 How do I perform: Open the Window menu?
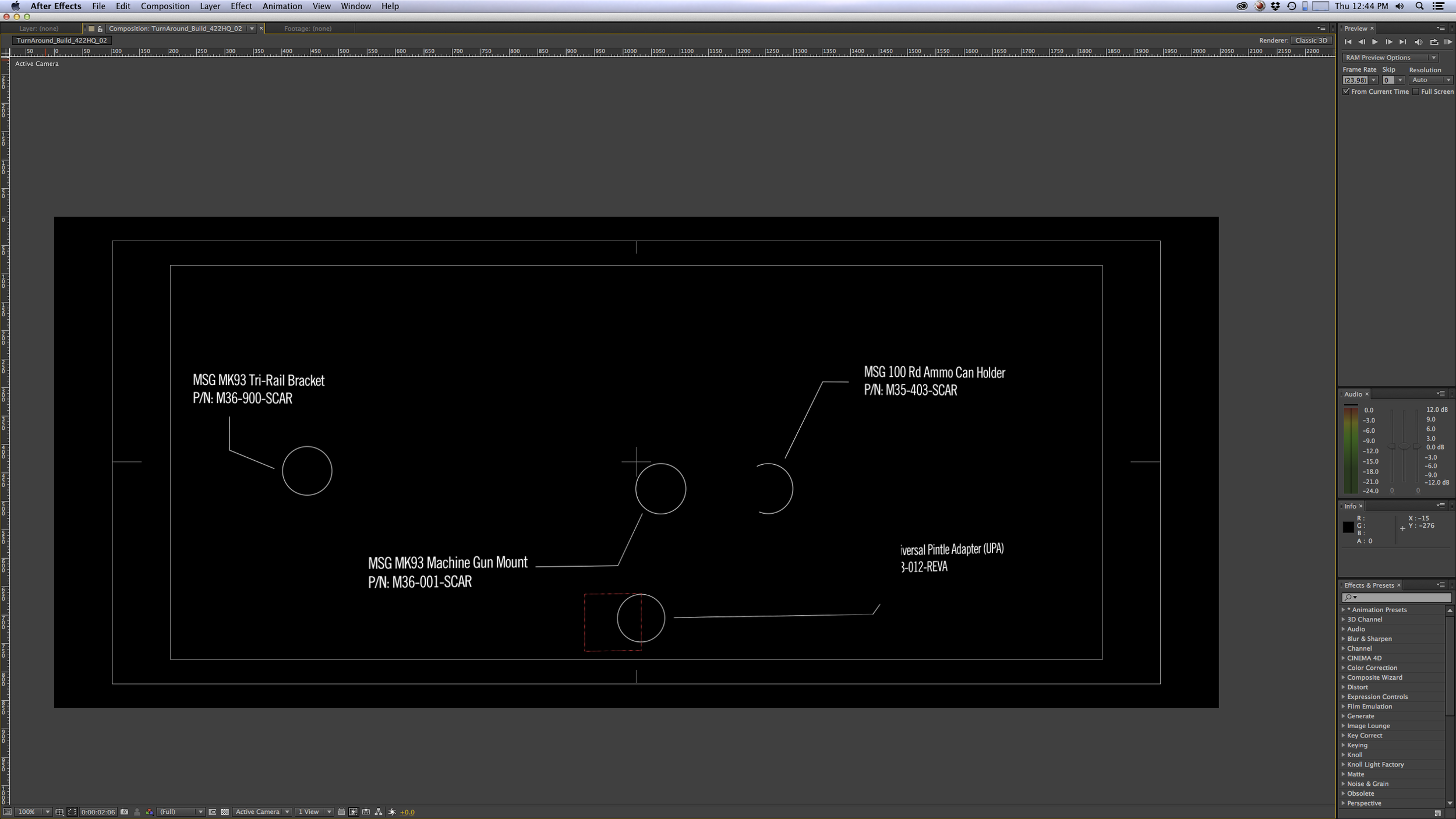tap(355, 6)
